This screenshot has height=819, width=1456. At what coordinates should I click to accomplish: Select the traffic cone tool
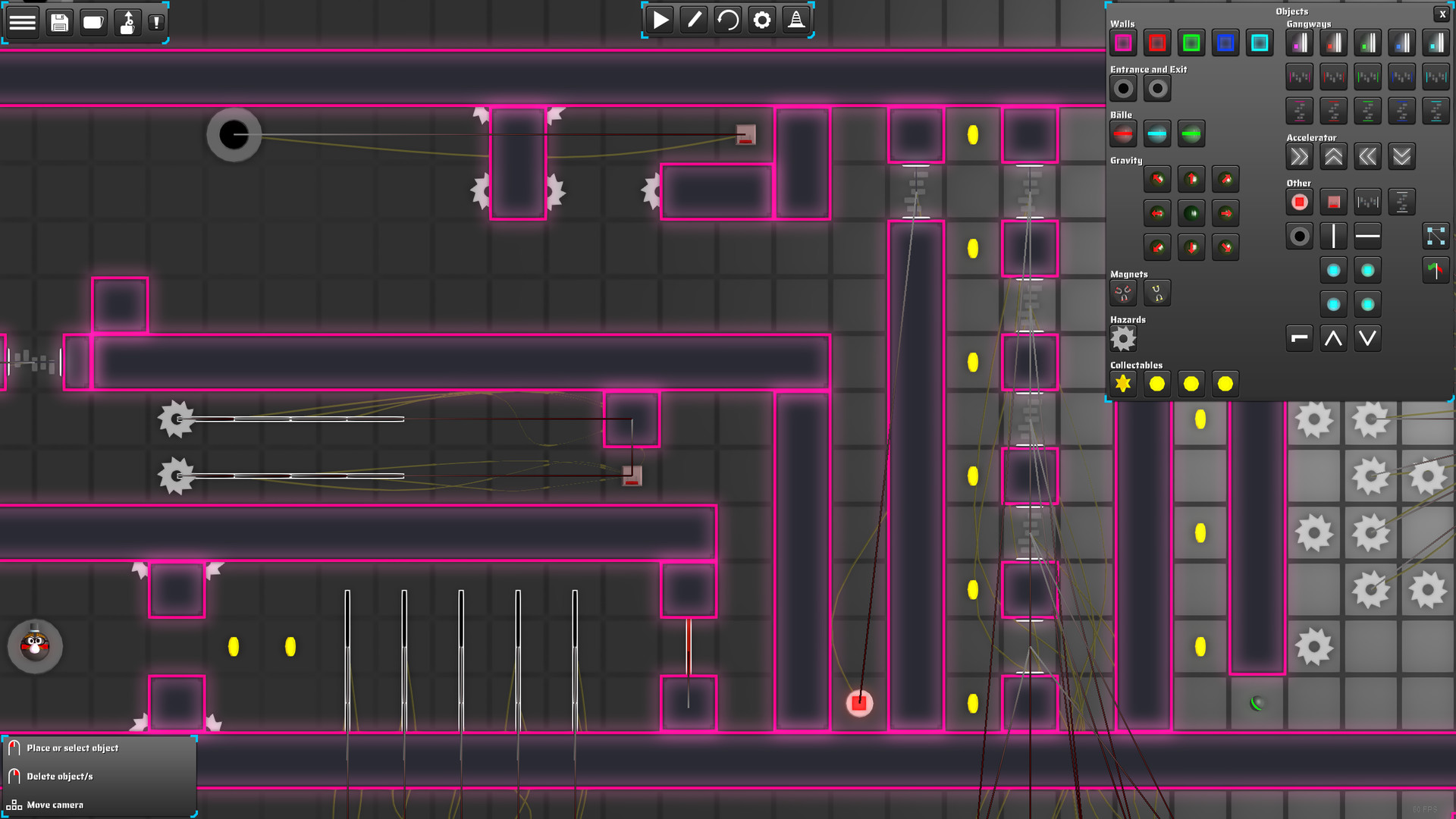796,20
